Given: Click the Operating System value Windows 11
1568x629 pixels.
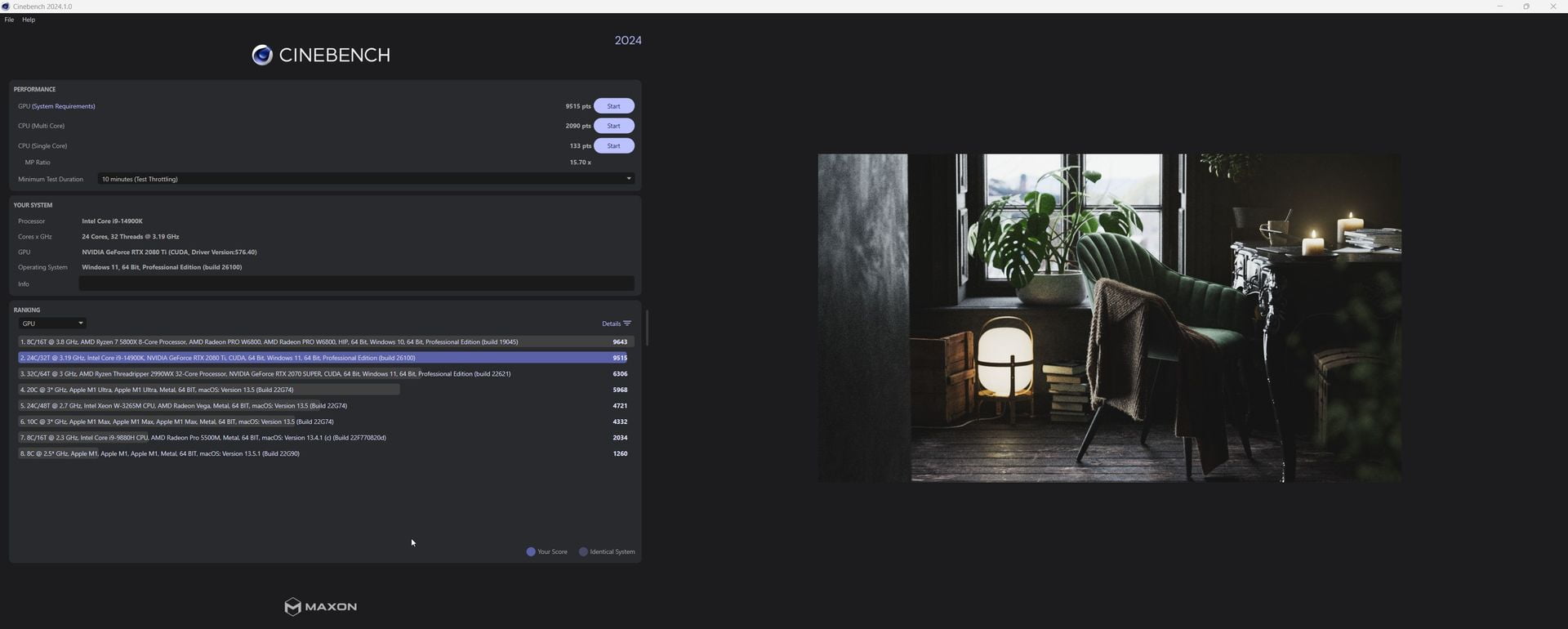Looking at the screenshot, I should [162, 267].
